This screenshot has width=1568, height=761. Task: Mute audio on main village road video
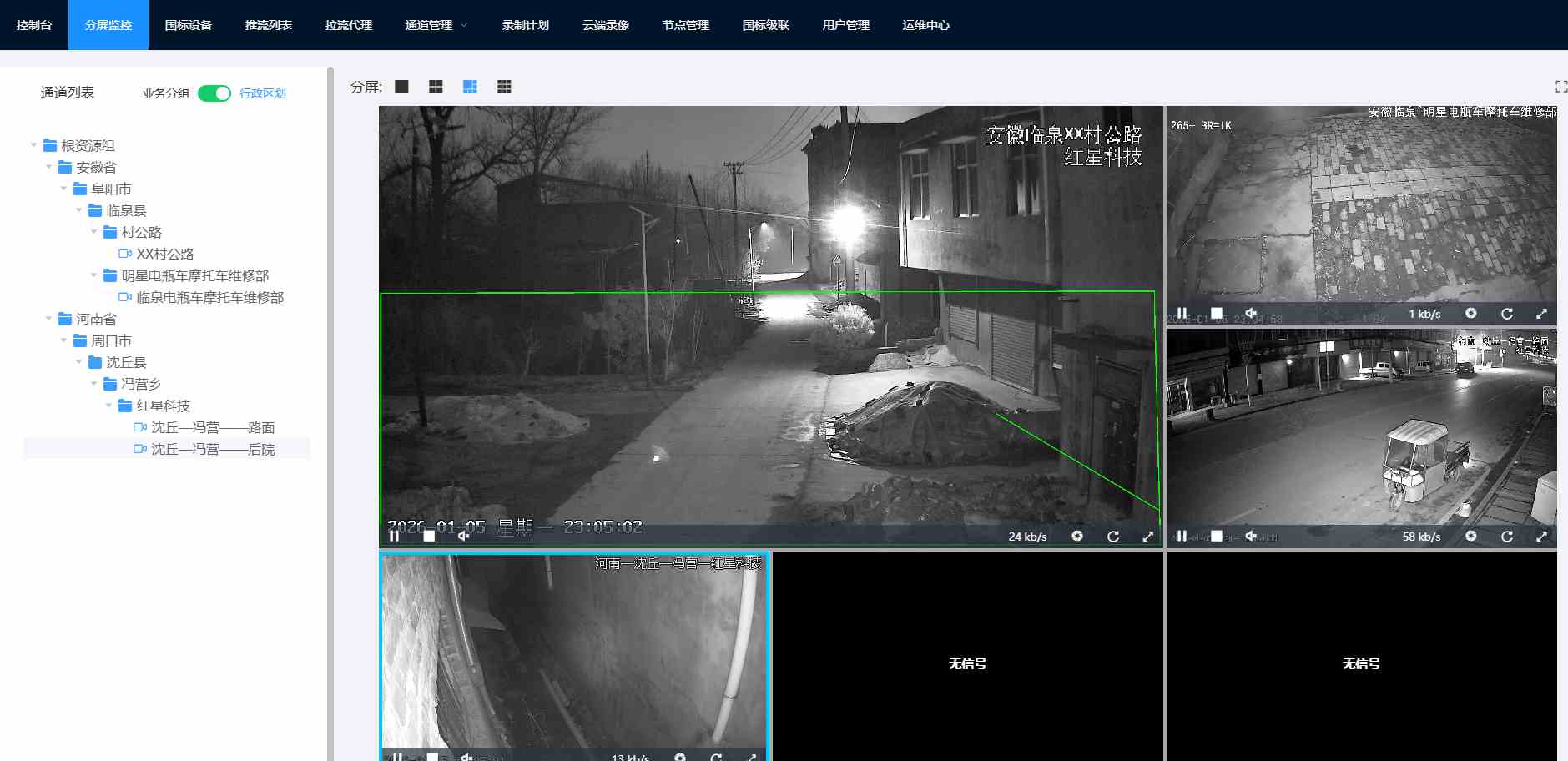[463, 536]
